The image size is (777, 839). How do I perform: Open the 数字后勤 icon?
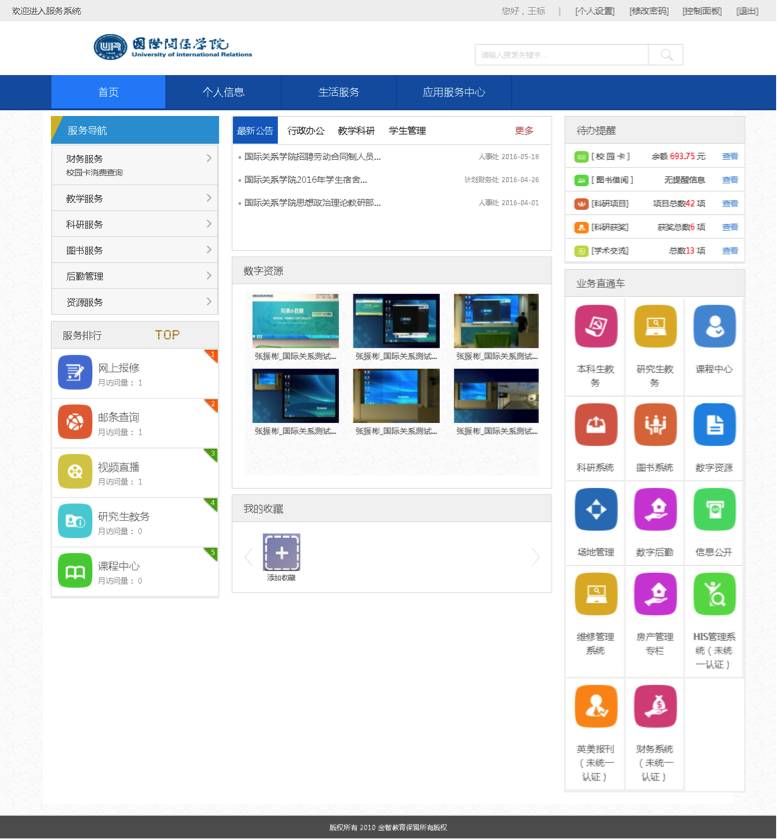tap(655, 509)
